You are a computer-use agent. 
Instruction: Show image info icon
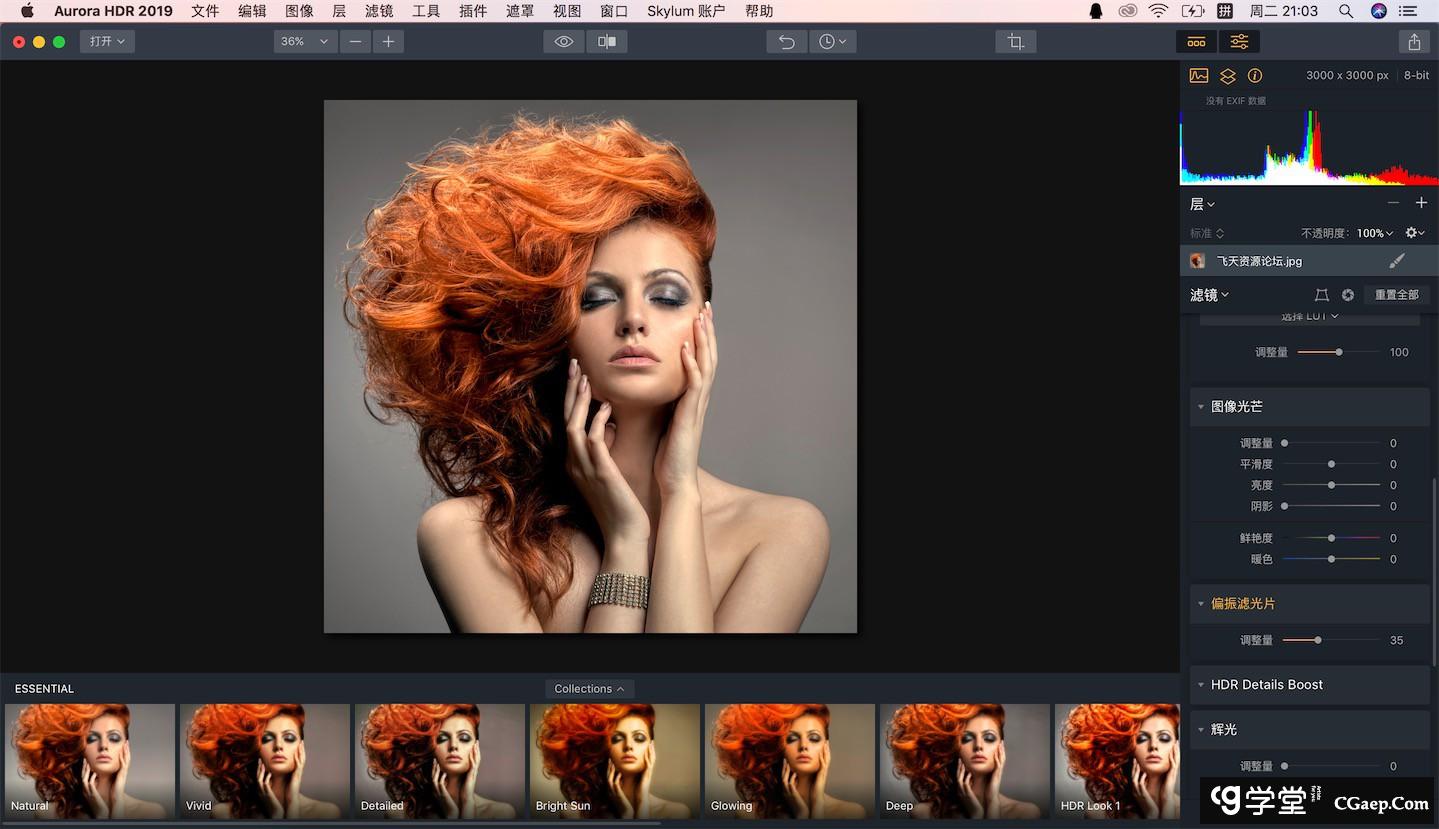pos(1255,76)
